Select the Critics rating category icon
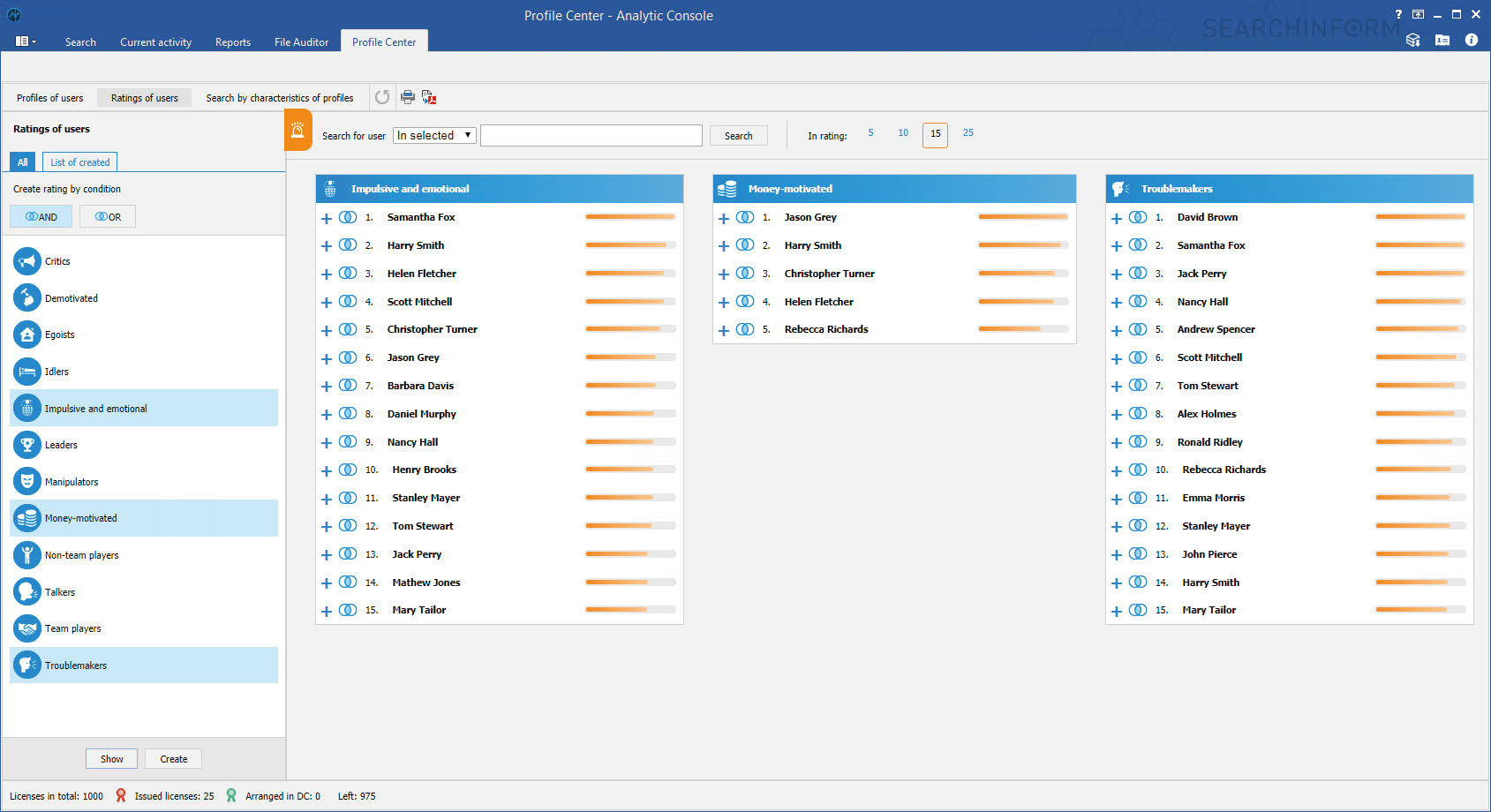 [26, 260]
